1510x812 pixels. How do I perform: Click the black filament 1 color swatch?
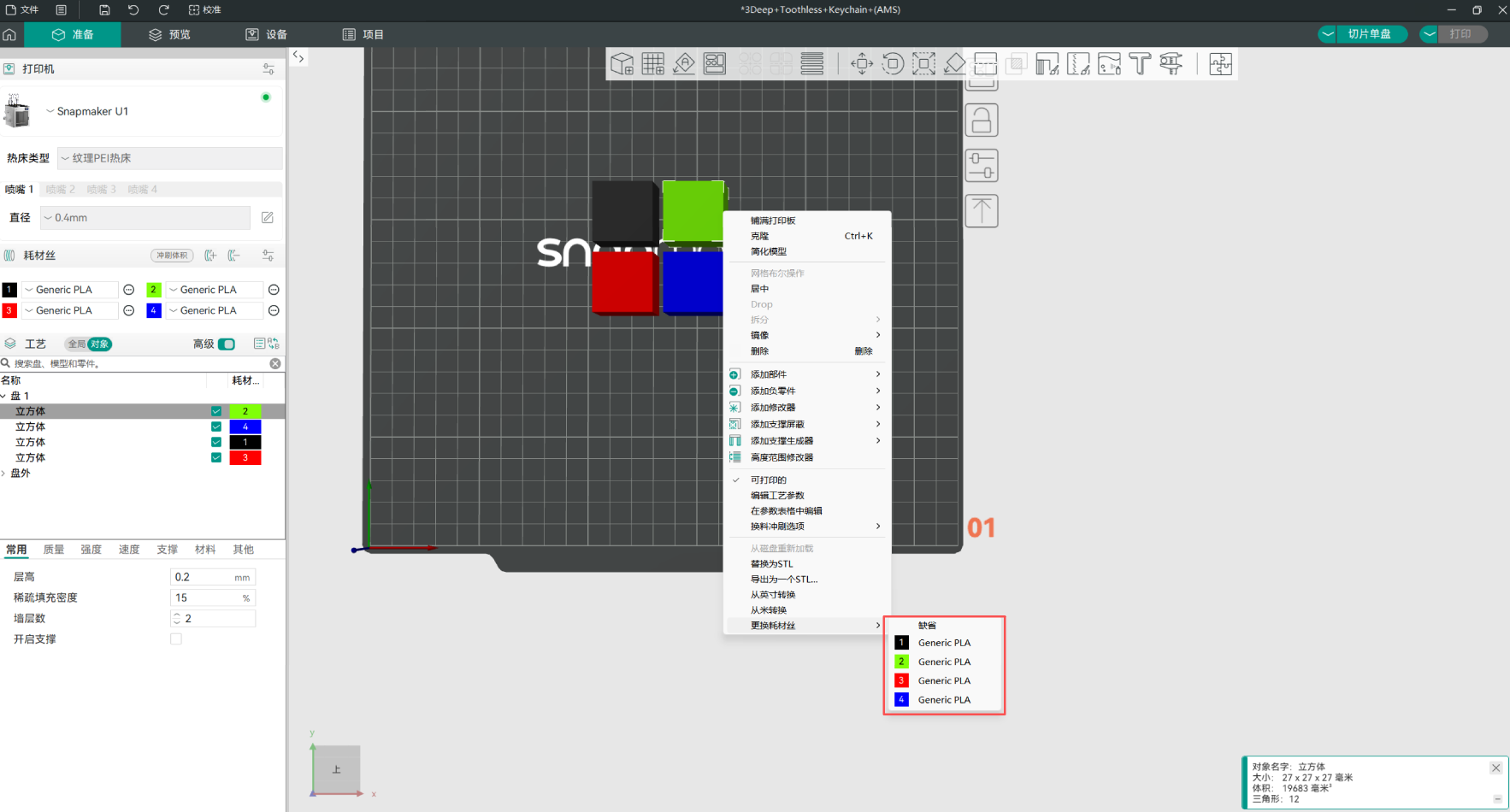pos(9,290)
